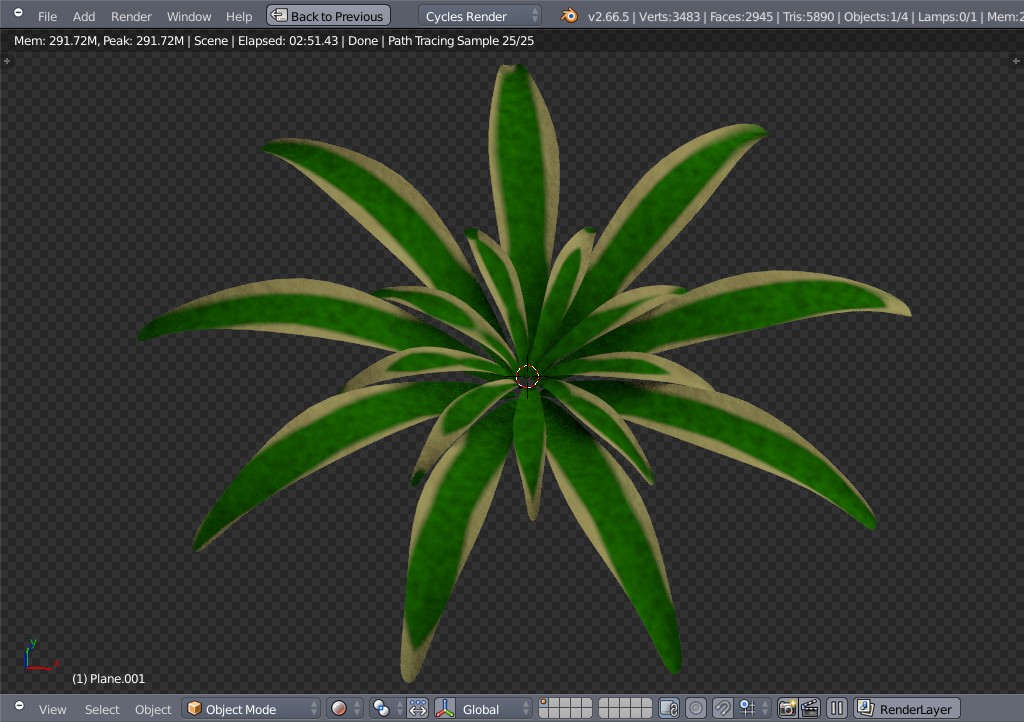Click the OpenGL render animation clapper icon
Image resolution: width=1024 pixels, height=722 pixels.
click(810, 709)
